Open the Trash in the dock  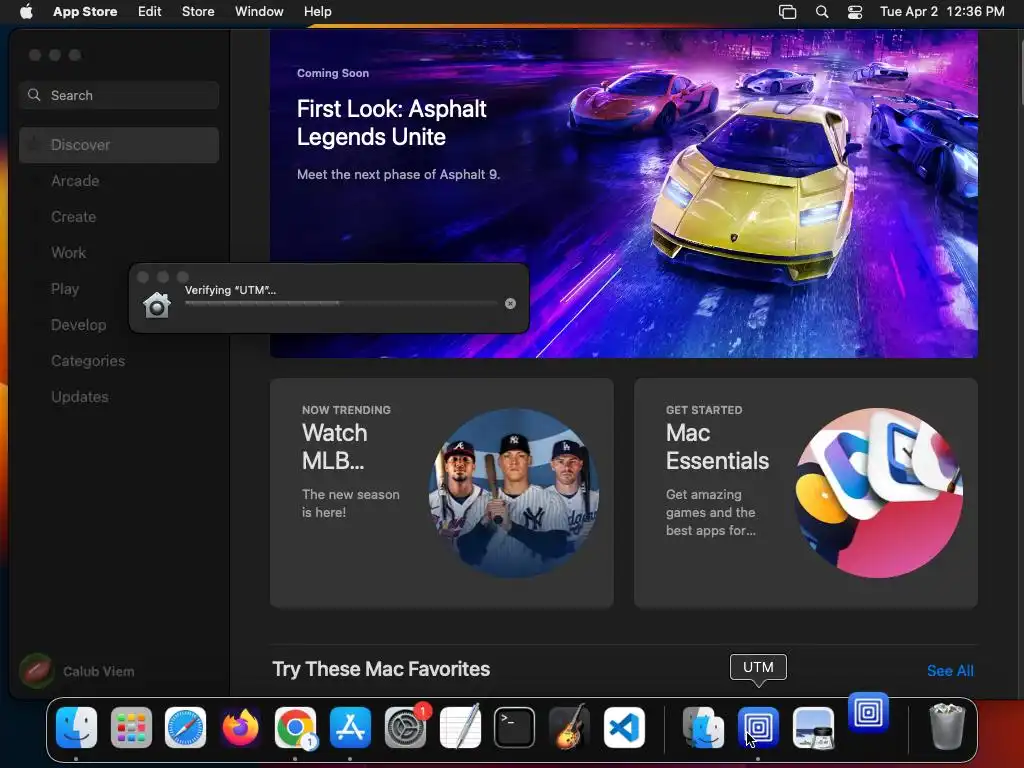tap(947, 726)
